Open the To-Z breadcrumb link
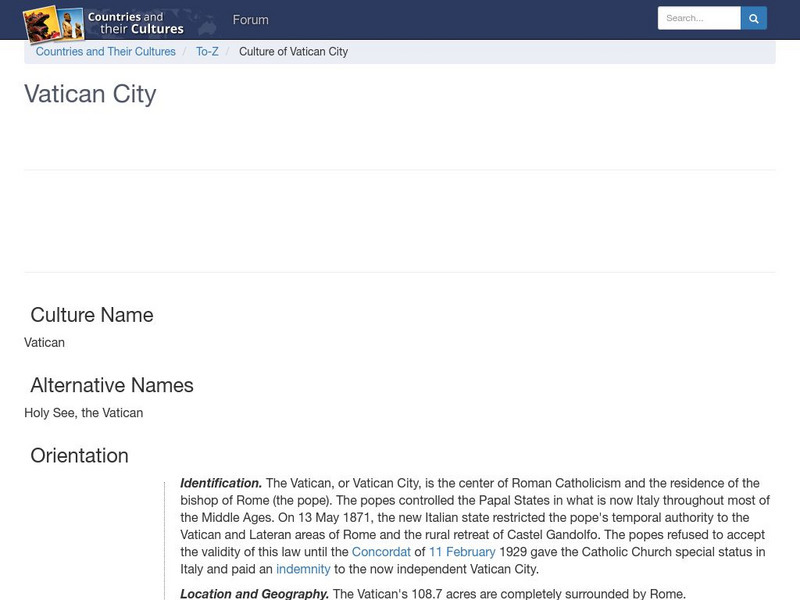 [x=207, y=52]
